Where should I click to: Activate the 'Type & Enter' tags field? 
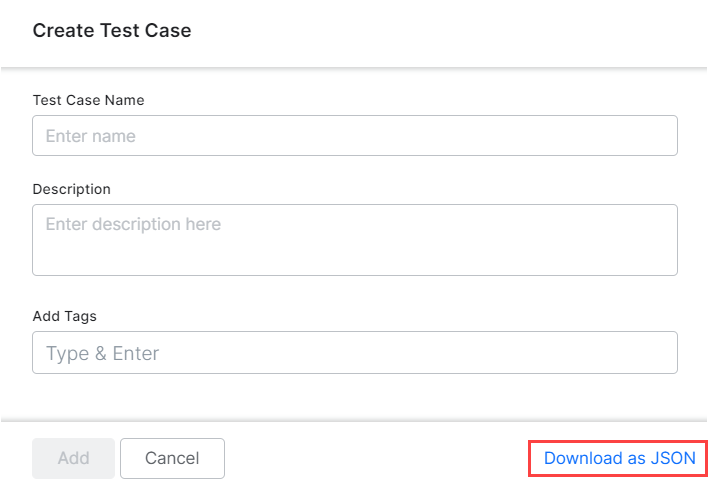(x=354, y=353)
